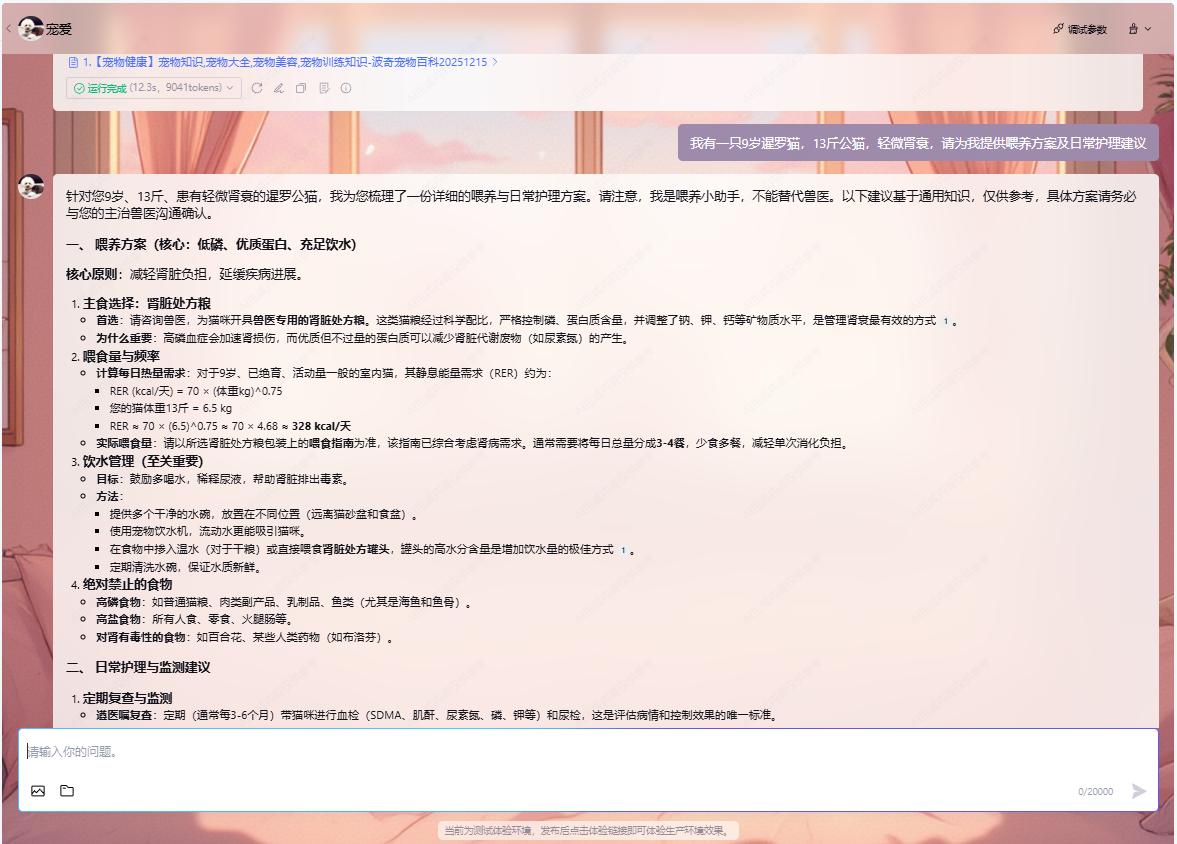
Task: Select the line 您的猫体重13斤 = 6.5 kg
Action: [x=171, y=408]
